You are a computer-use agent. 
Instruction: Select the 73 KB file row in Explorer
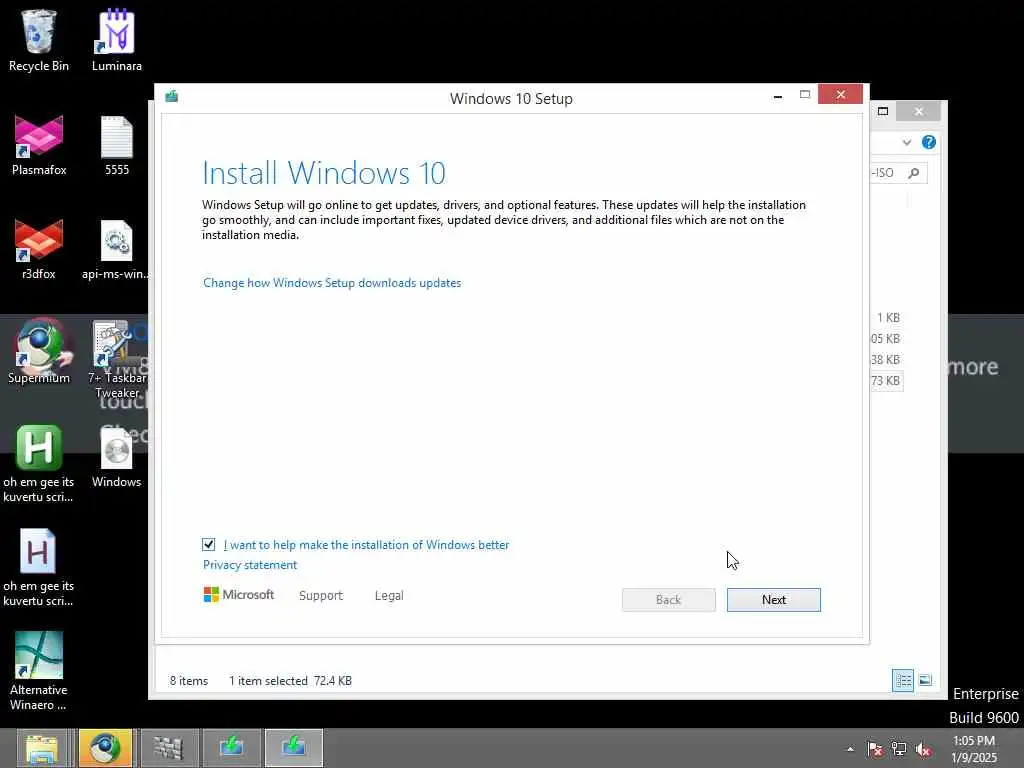click(886, 381)
